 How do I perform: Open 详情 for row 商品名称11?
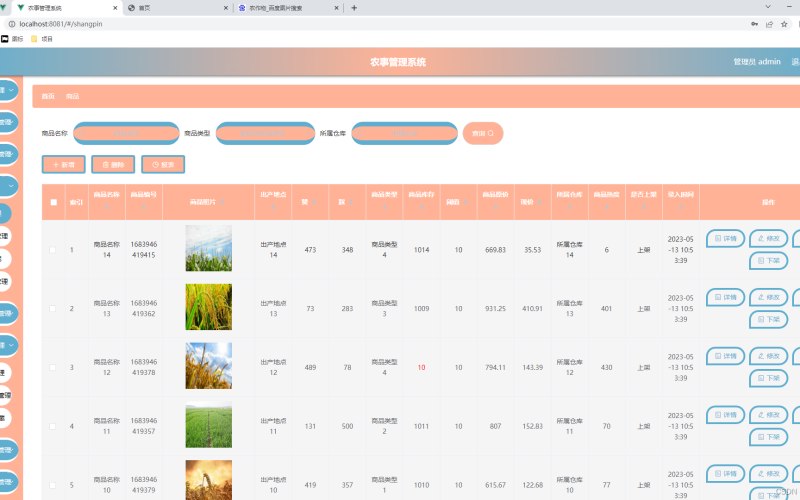click(x=726, y=415)
